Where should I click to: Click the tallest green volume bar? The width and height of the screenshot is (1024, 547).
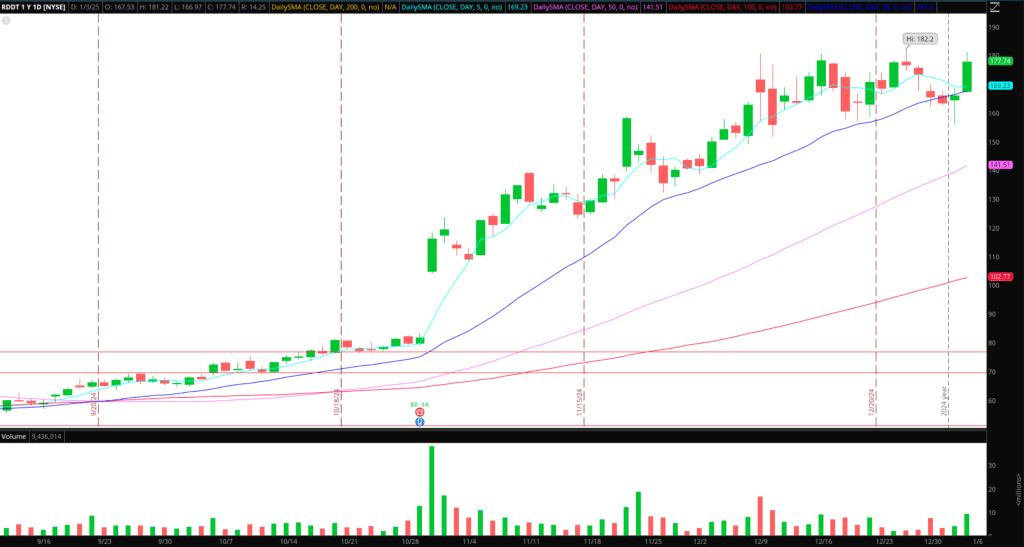coord(432,490)
